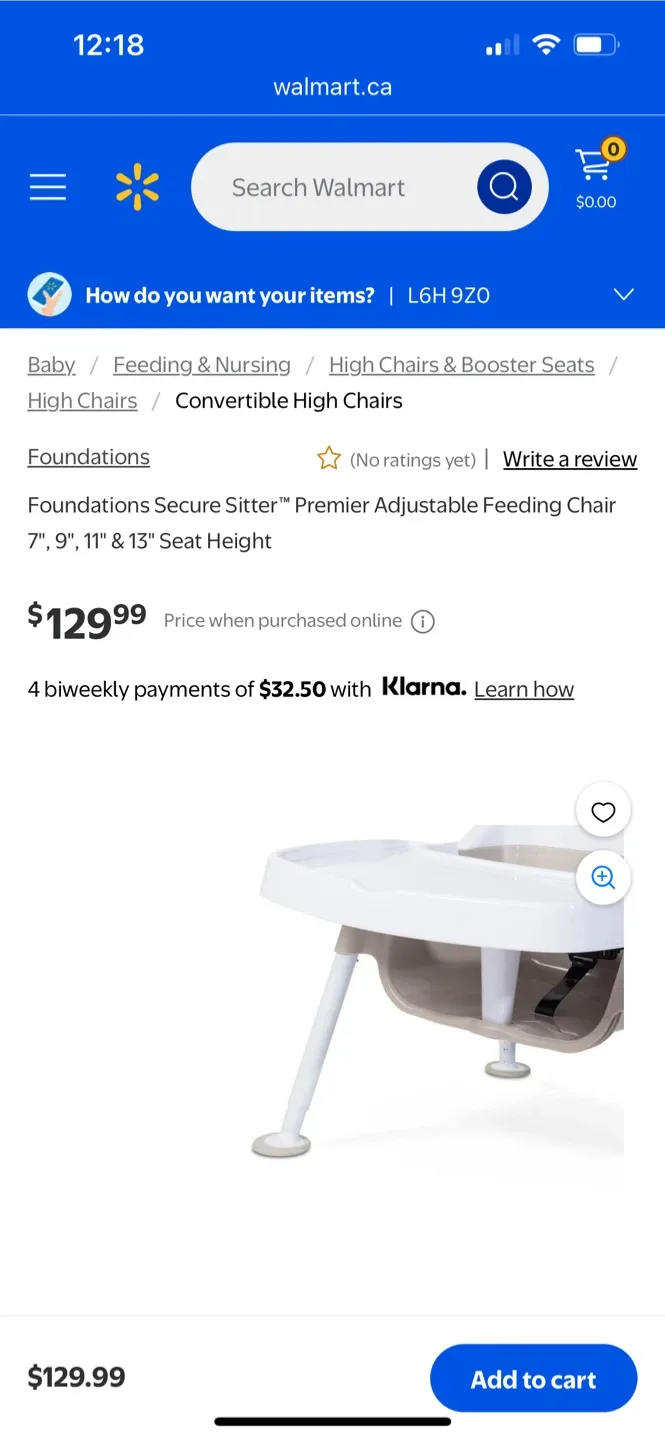
Task: Select the star rating icon
Action: pyautogui.click(x=329, y=458)
